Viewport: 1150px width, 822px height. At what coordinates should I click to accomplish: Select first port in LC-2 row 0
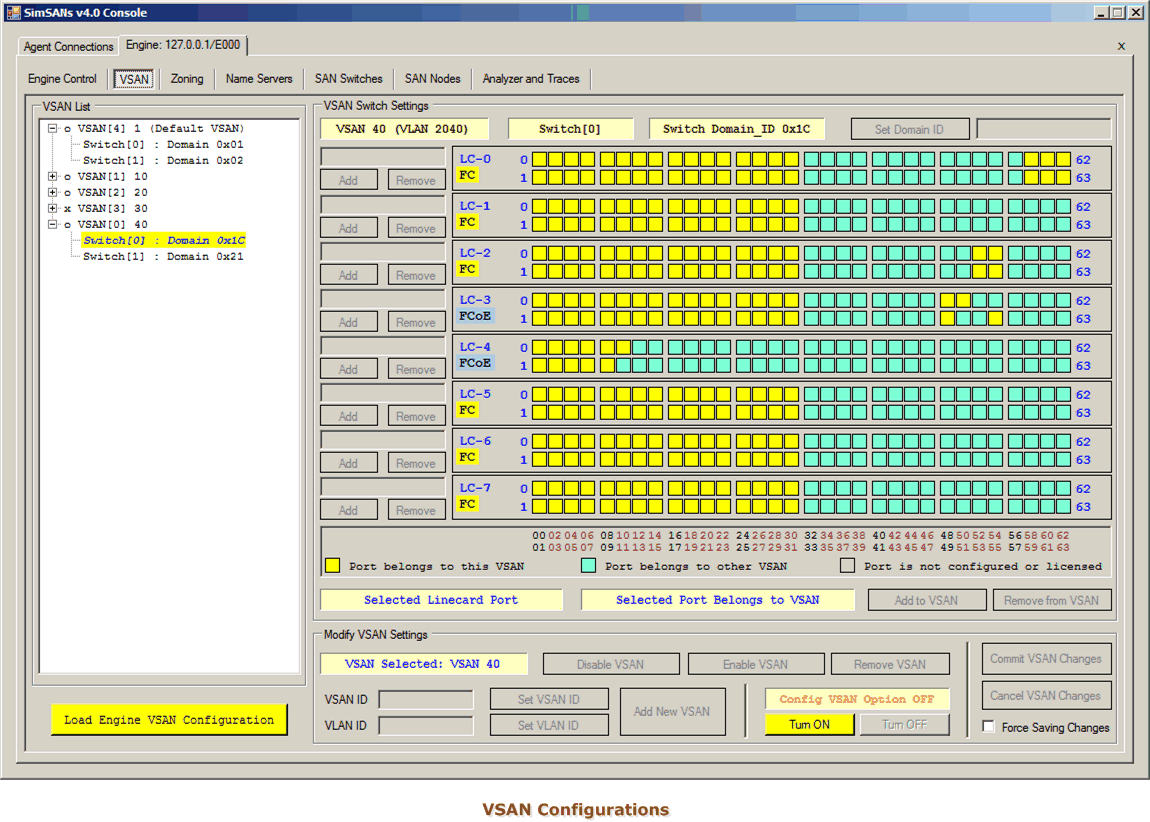coord(539,253)
